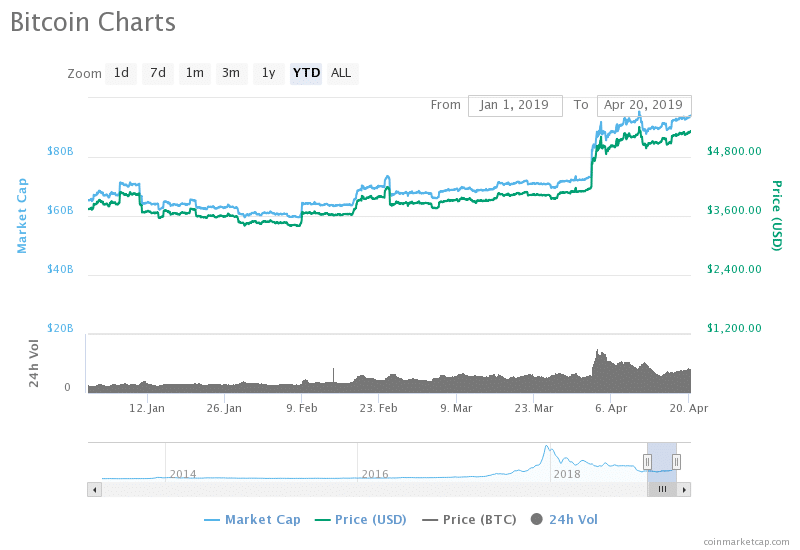This screenshot has height=550, width=800.
Task: Select the ALL zoom option
Action: (342, 73)
